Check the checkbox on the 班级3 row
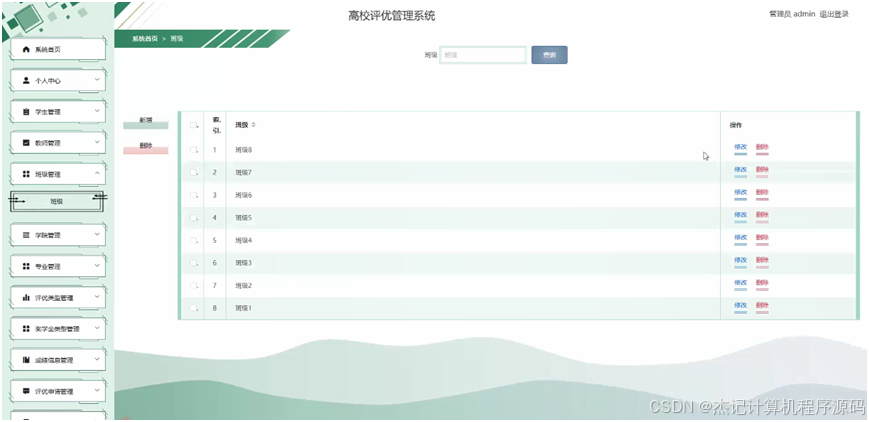869x422 pixels. click(193, 263)
